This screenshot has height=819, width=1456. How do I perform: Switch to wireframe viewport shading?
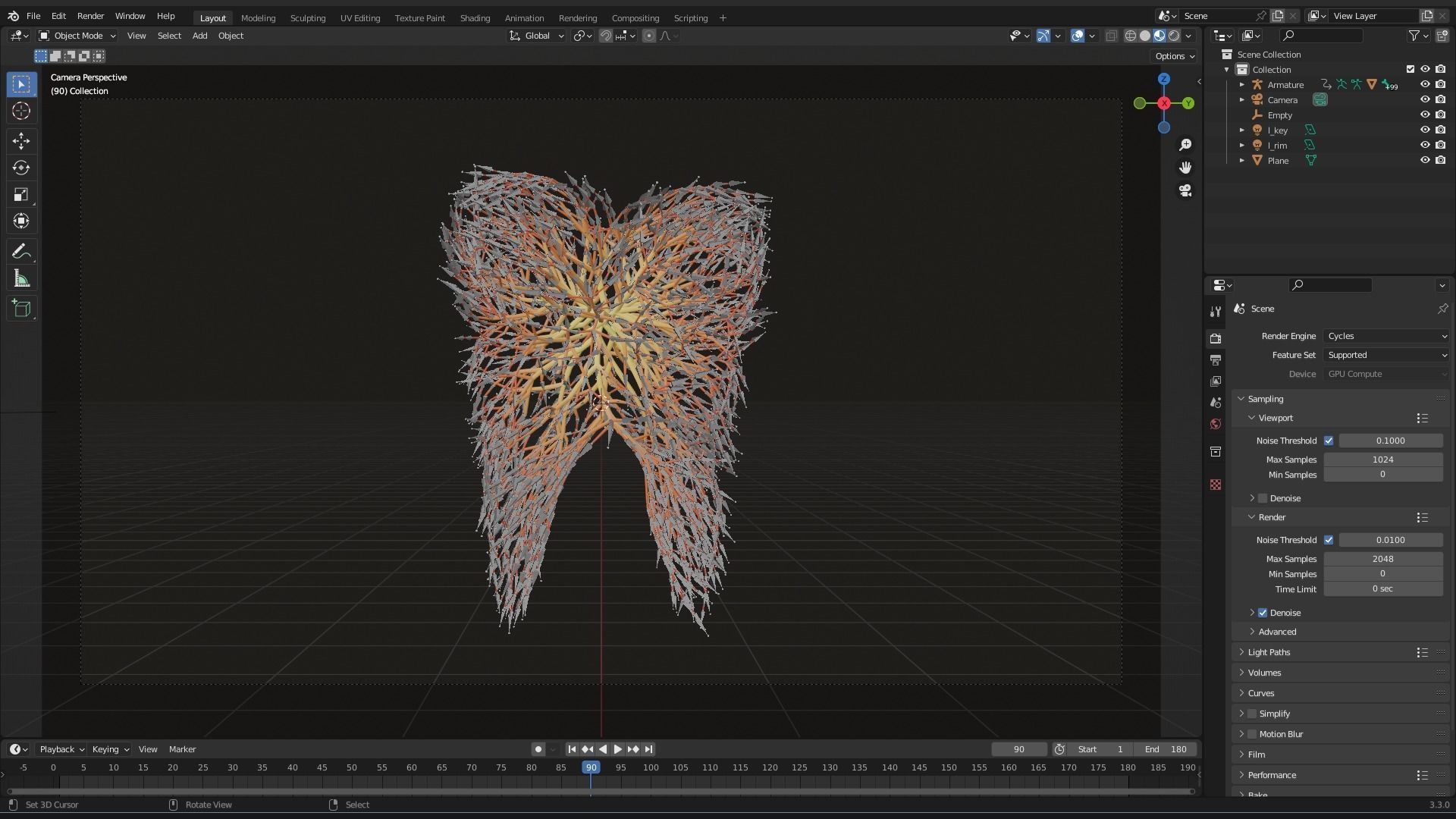coord(1131,36)
